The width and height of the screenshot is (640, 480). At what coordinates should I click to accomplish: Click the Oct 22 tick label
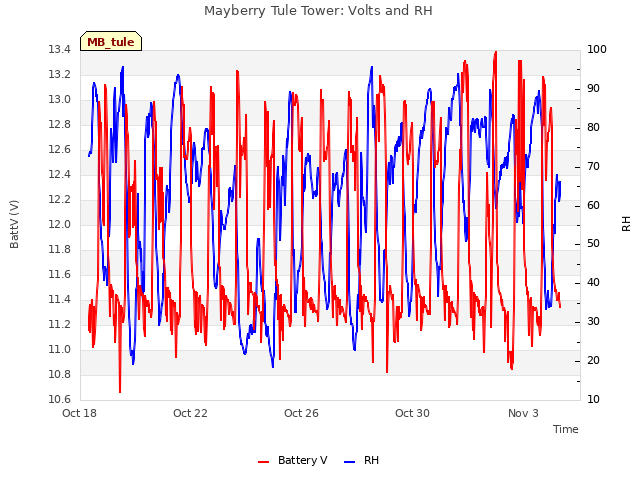[190, 413]
